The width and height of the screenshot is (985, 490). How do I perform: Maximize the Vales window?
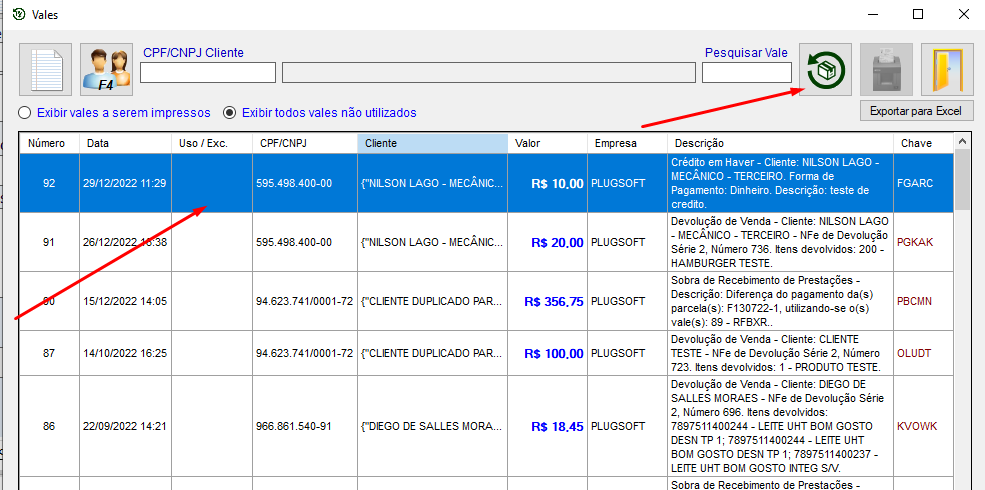point(918,14)
